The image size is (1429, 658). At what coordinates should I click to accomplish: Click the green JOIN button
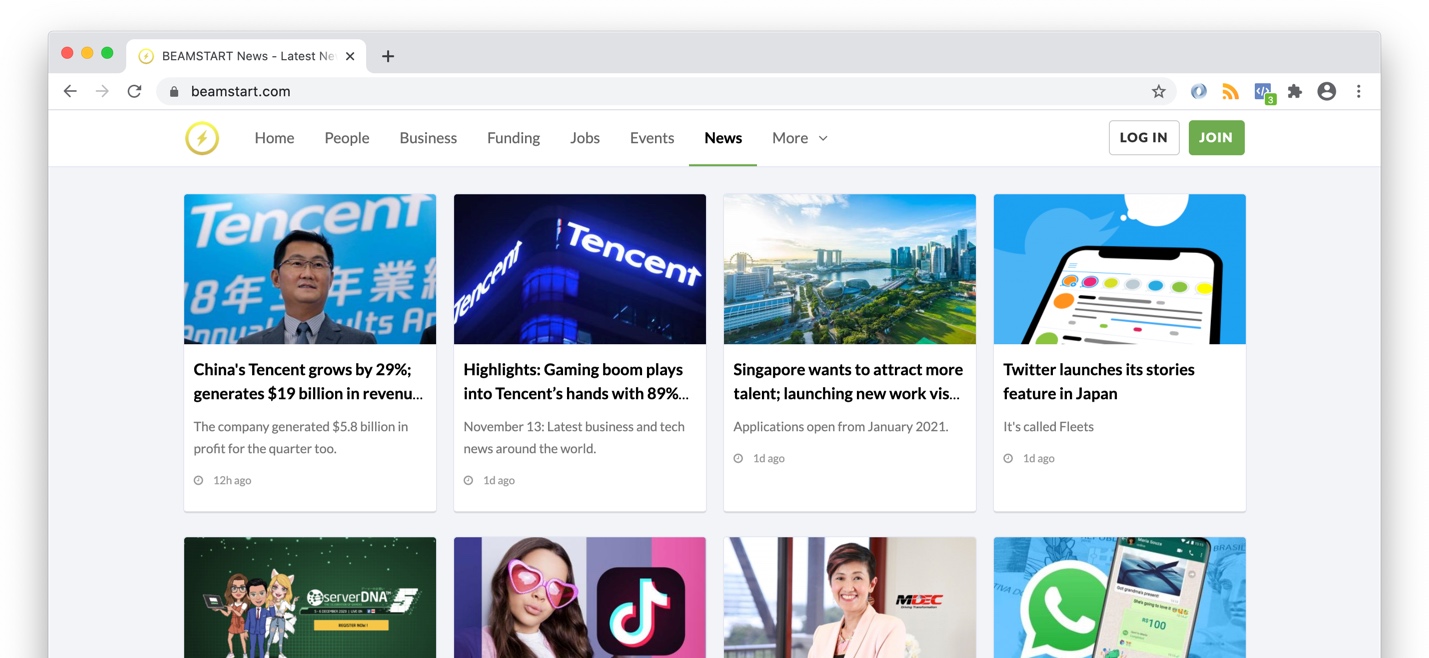click(x=1216, y=138)
